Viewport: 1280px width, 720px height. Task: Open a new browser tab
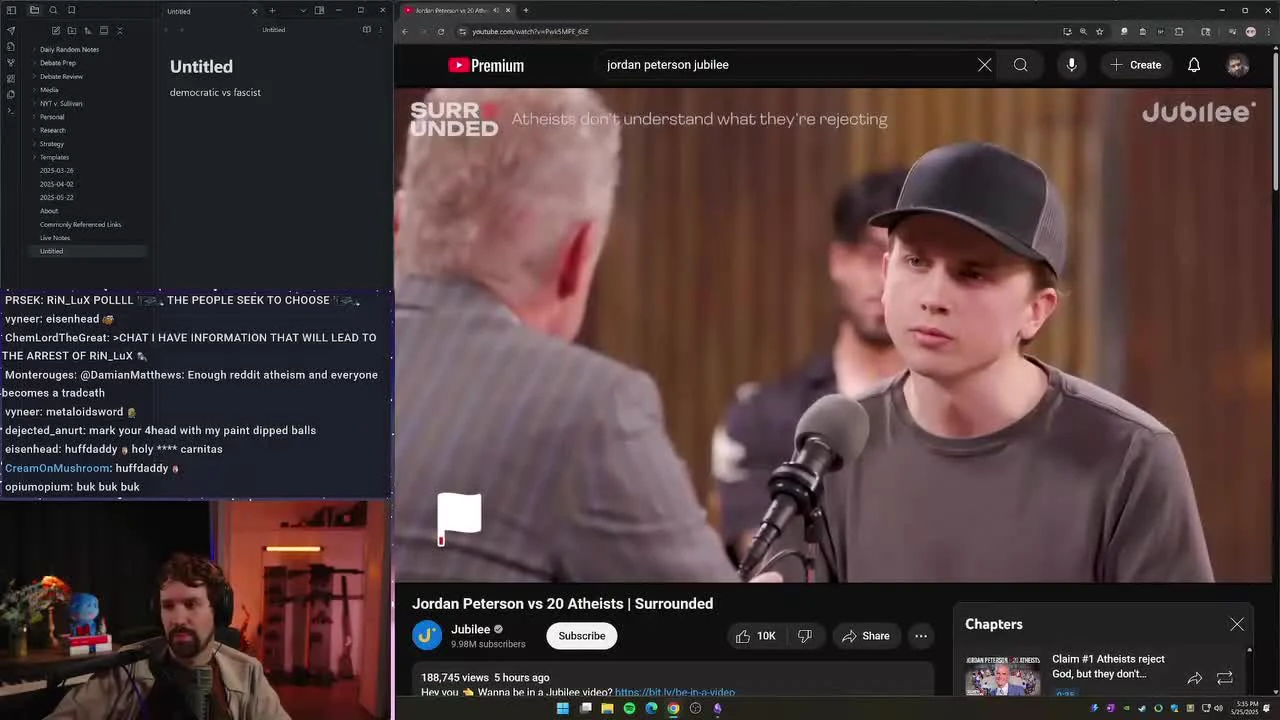pyautogui.click(x=526, y=10)
